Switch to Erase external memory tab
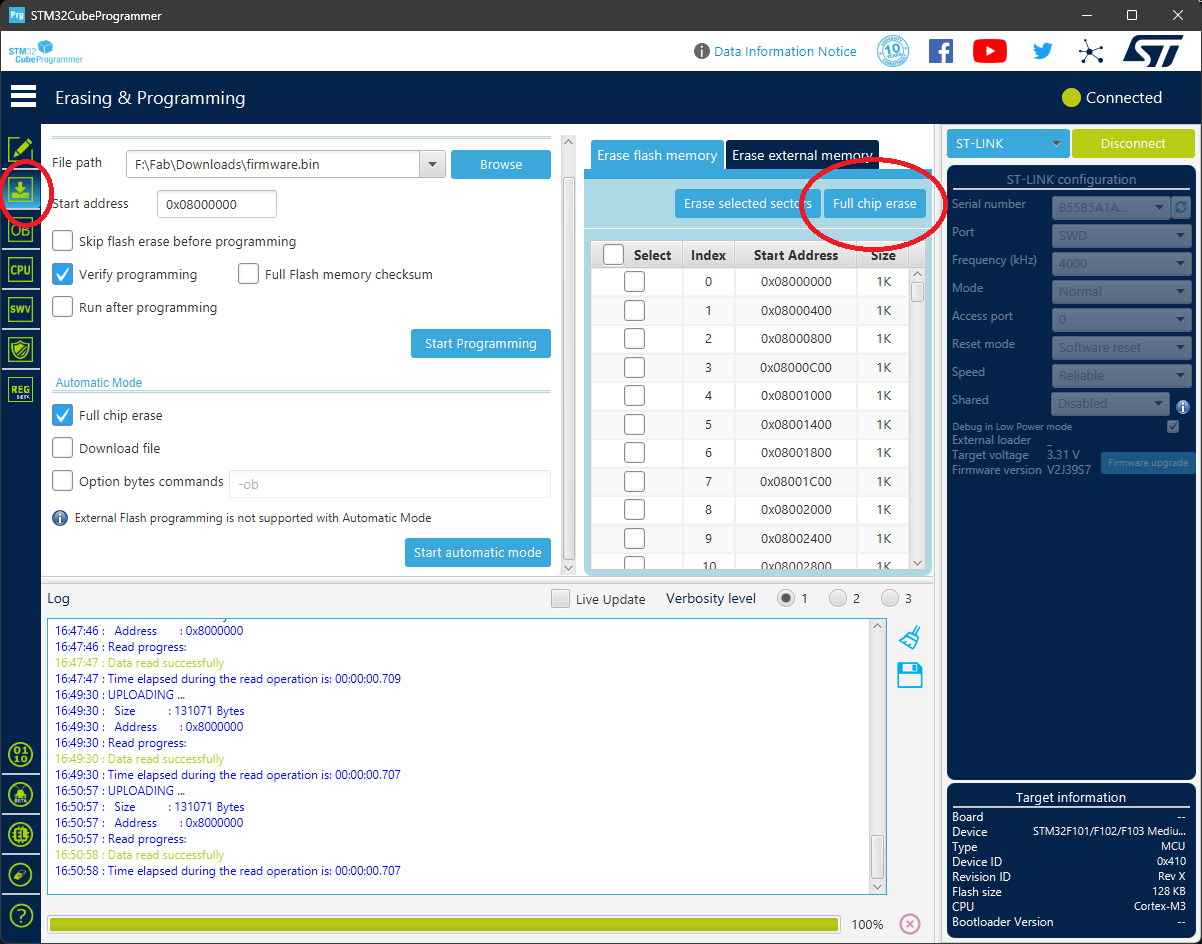Screen dimensions: 1202x944 [x=802, y=156]
